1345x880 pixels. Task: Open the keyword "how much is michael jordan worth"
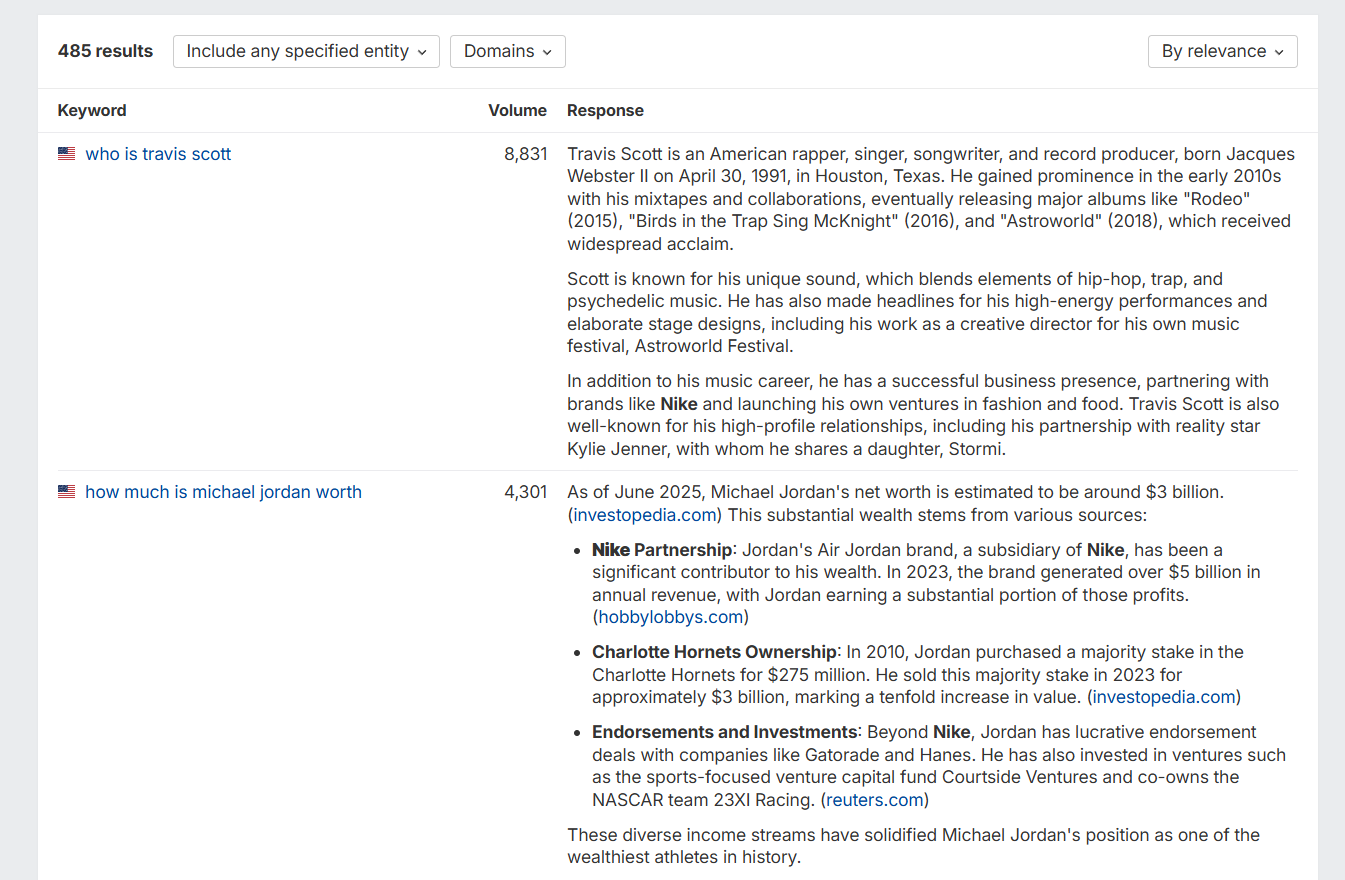223,491
